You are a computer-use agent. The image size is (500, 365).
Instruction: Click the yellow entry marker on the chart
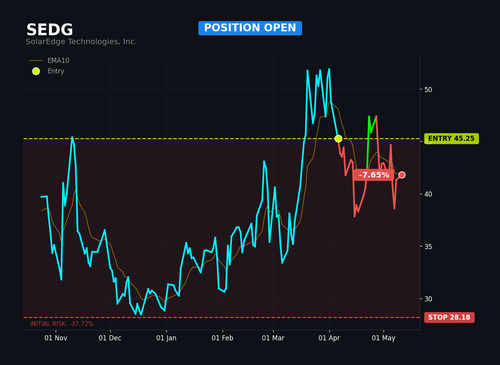[338, 138]
